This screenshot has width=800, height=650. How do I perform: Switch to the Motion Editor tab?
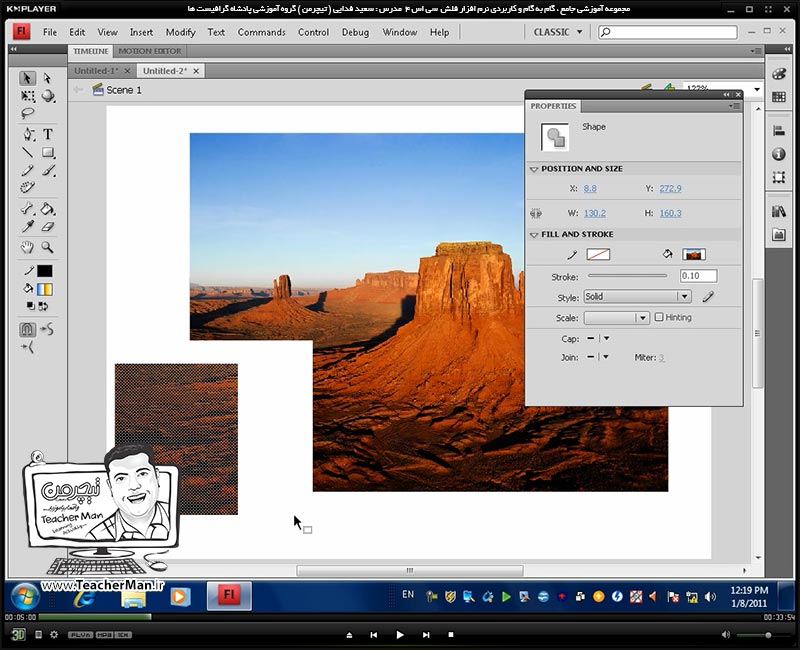click(x=149, y=51)
